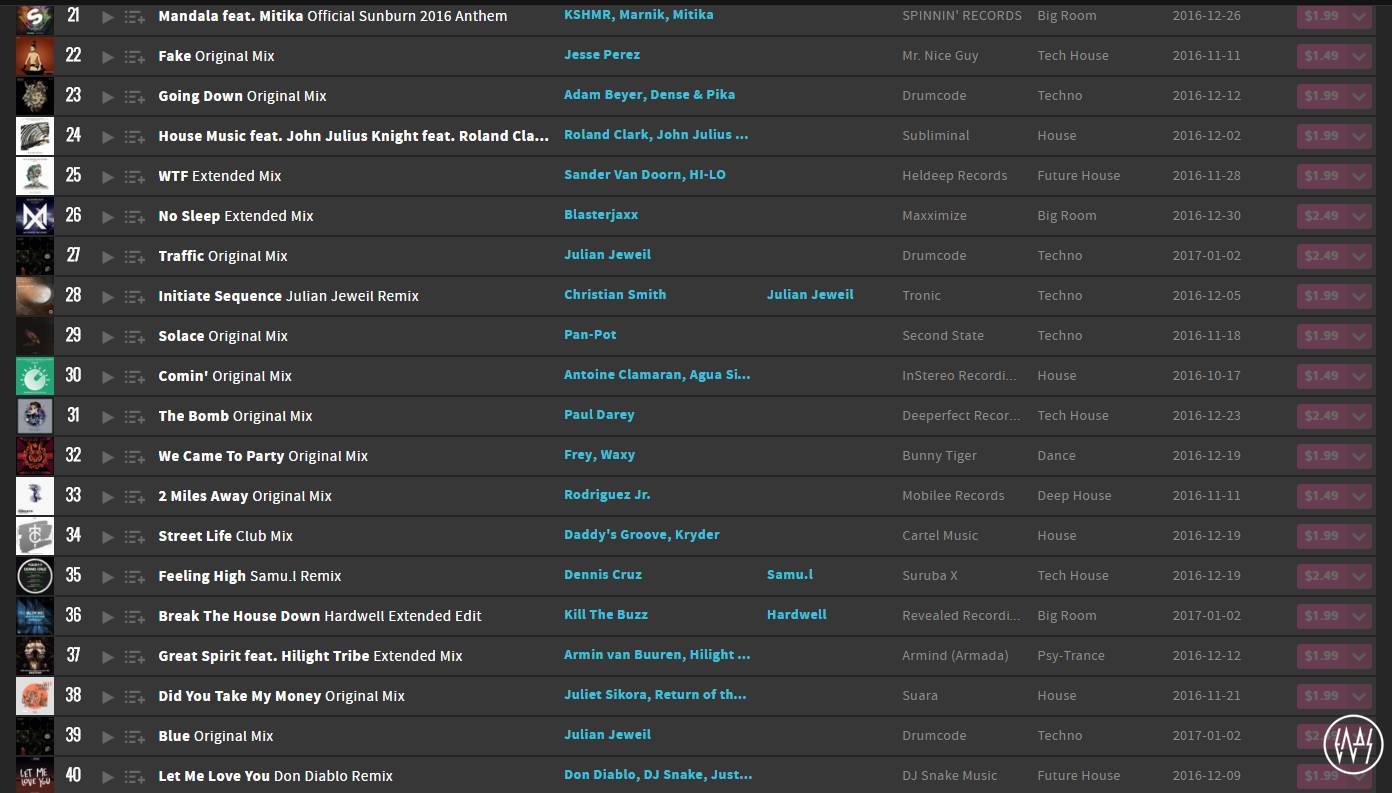Add Let Me Love You to queue
The height and width of the screenshot is (793, 1392).
click(135, 777)
